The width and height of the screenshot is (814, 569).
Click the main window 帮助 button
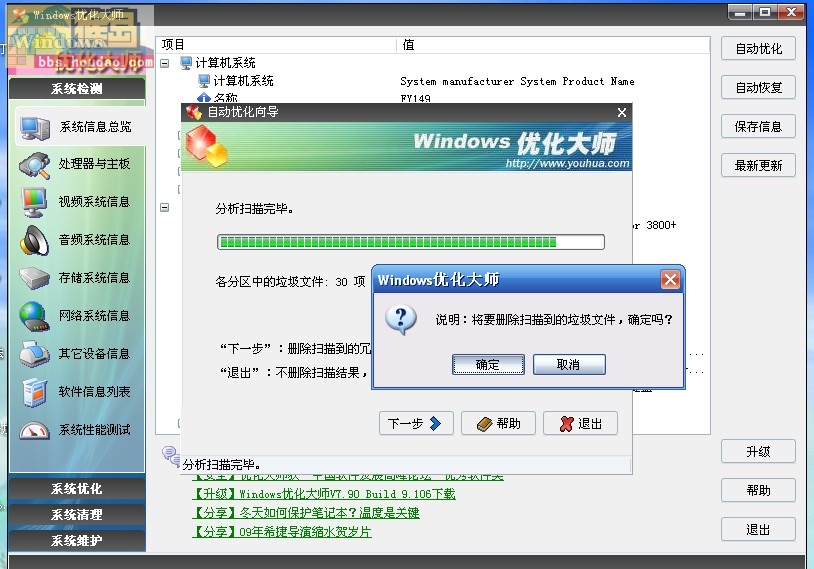[758, 491]
